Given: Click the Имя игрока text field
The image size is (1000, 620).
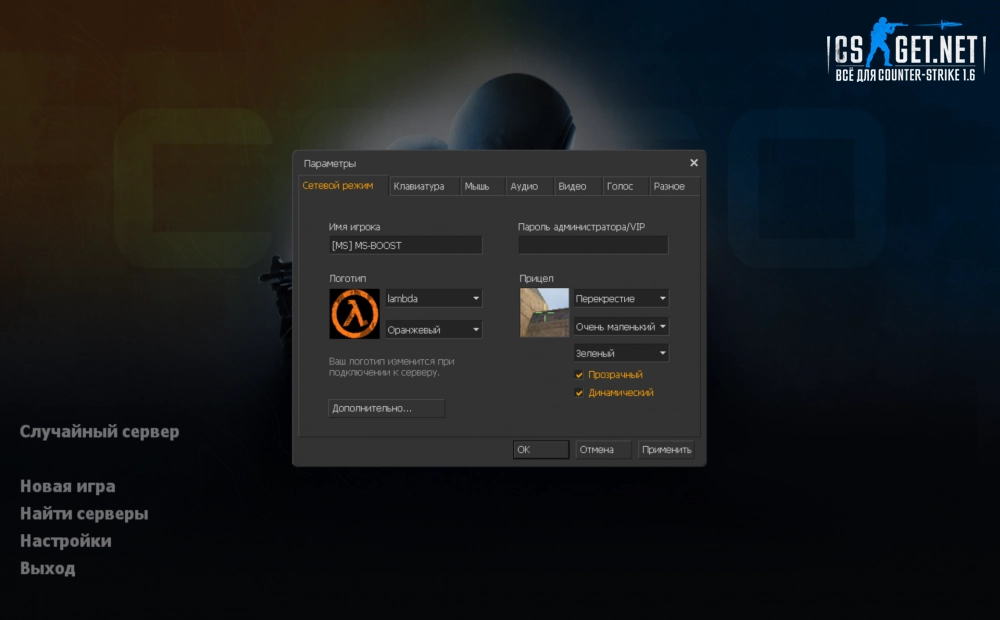Looking at the screenshot, I should 405,245.
